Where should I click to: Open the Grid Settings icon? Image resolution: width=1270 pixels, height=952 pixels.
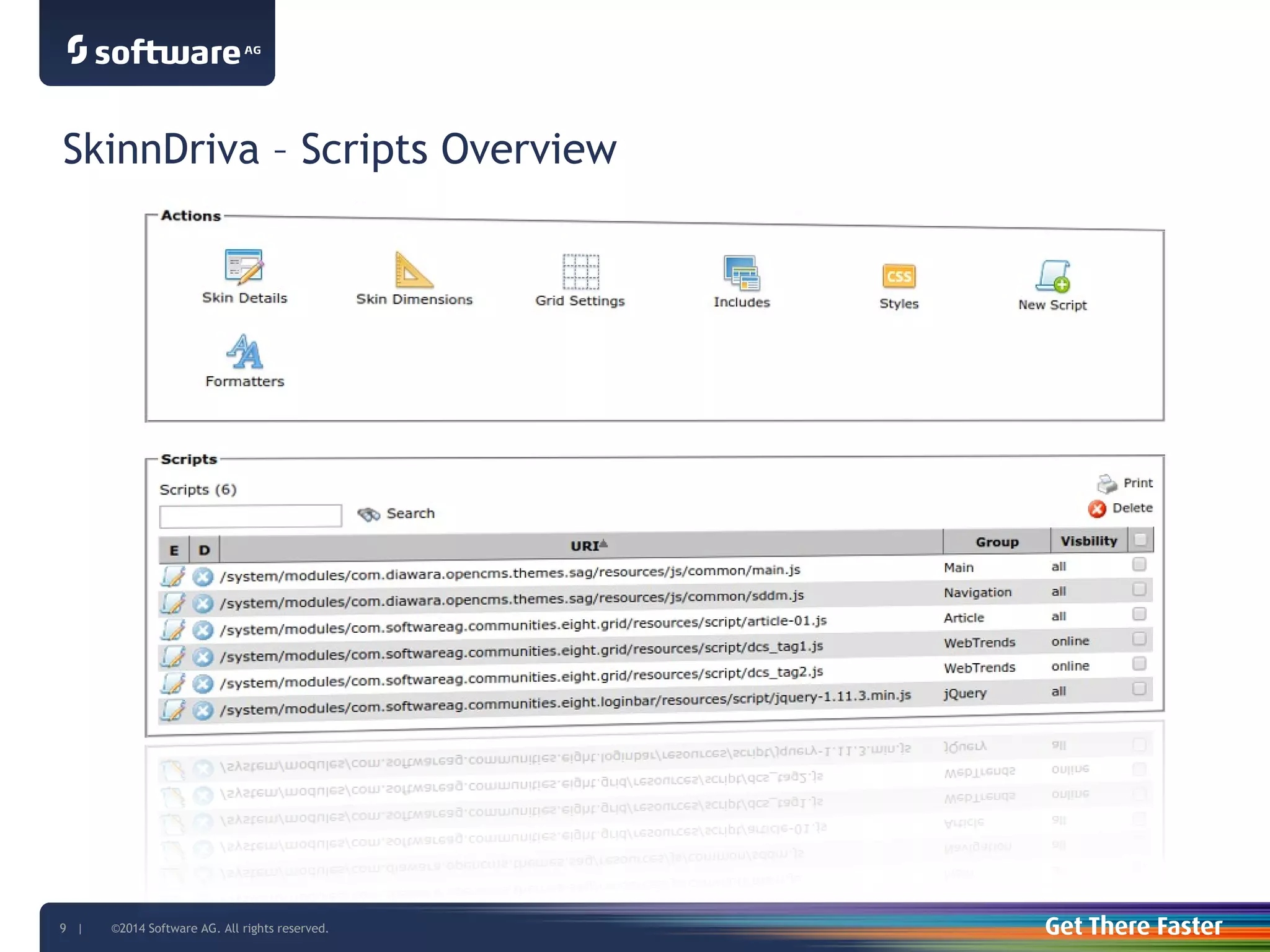(x=580, y=272)
